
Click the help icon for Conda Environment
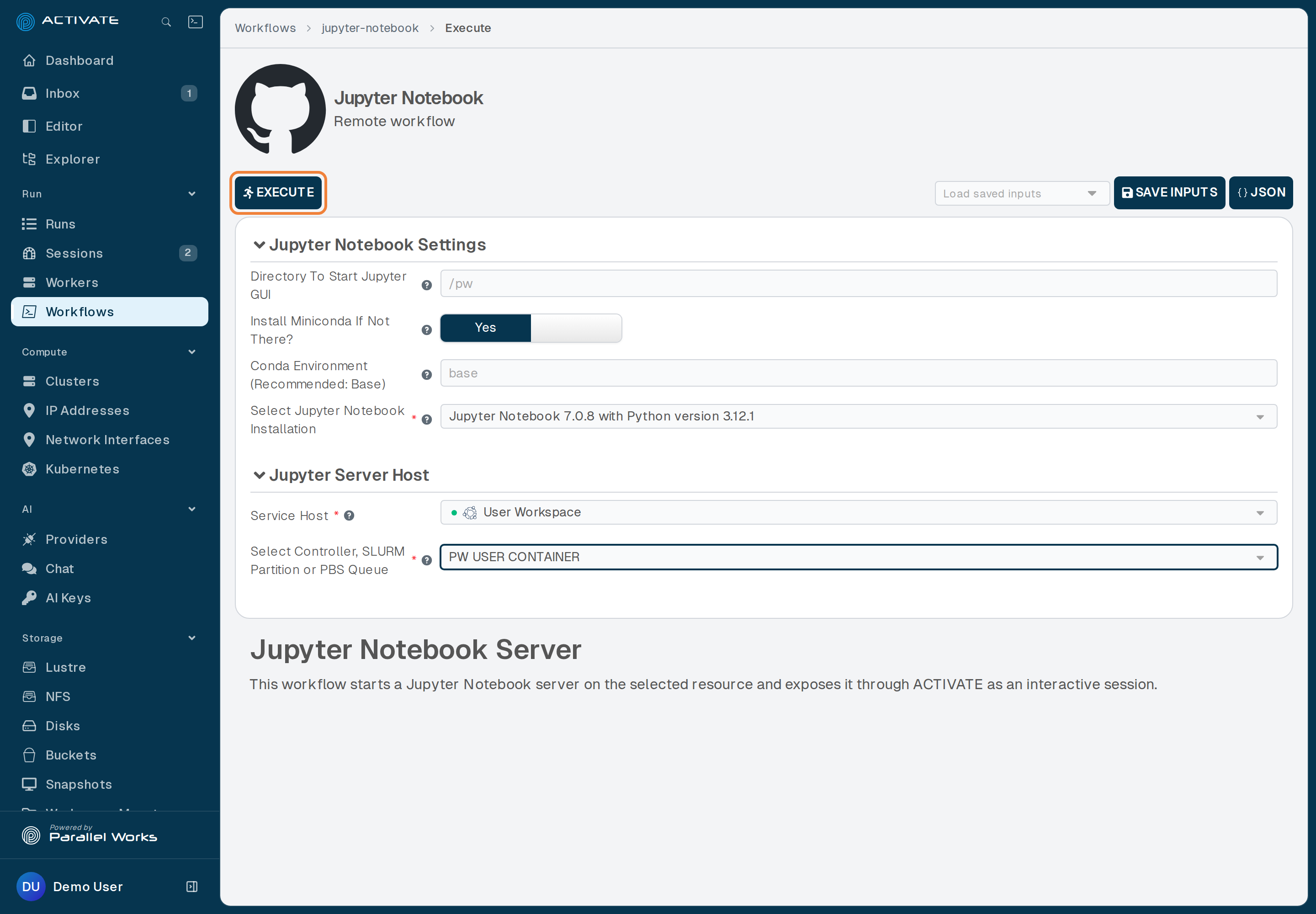(x=427, y=375)
